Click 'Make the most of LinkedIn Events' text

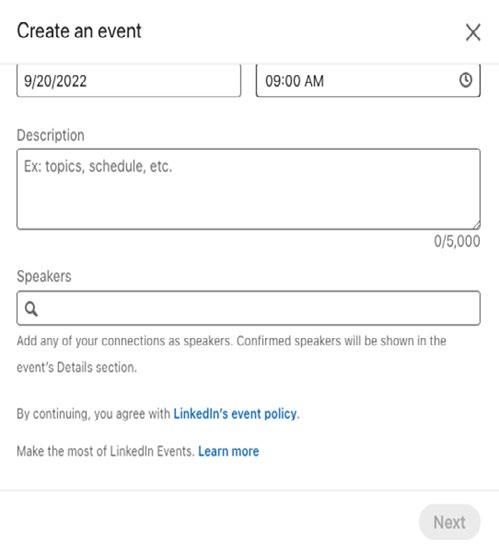tap(106, 451)
